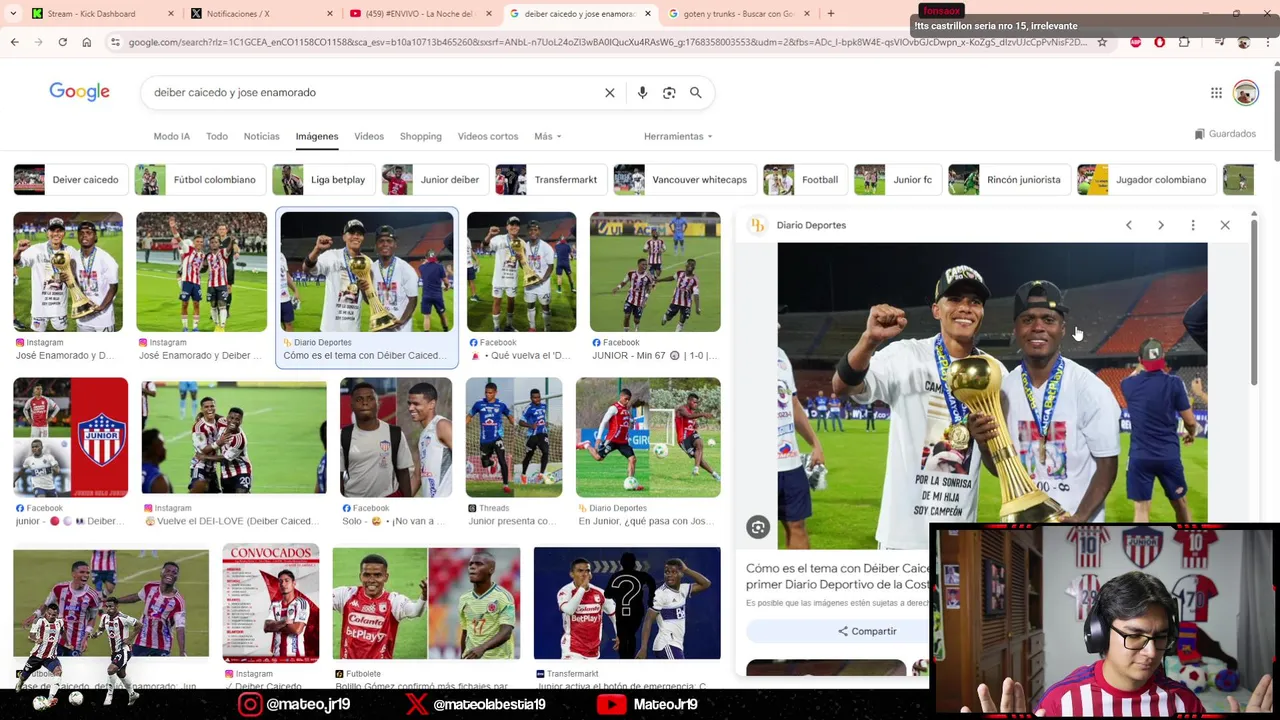Click the Compartir share button
Image resolution: width=1280 pixels, height=720 pixels.
click(867, 631)
